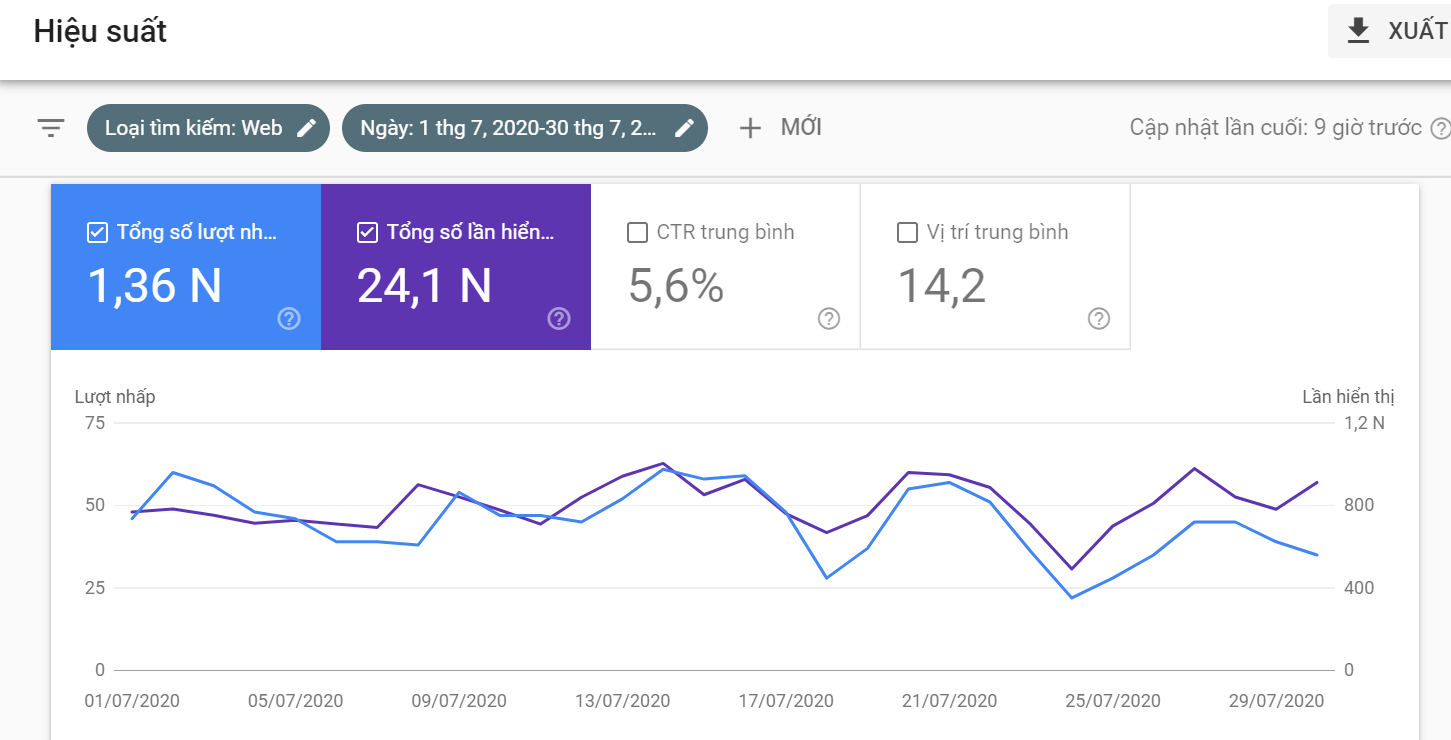Uncheck the Tổng số lần hiển thị checkbox

(x=367, y=233)
